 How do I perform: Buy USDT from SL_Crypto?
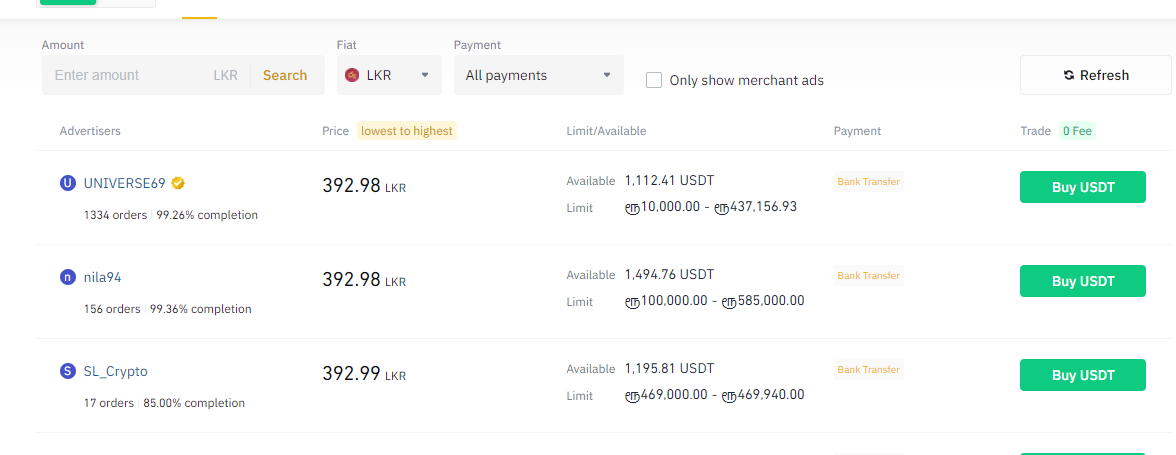click(x=1083, y=375)
